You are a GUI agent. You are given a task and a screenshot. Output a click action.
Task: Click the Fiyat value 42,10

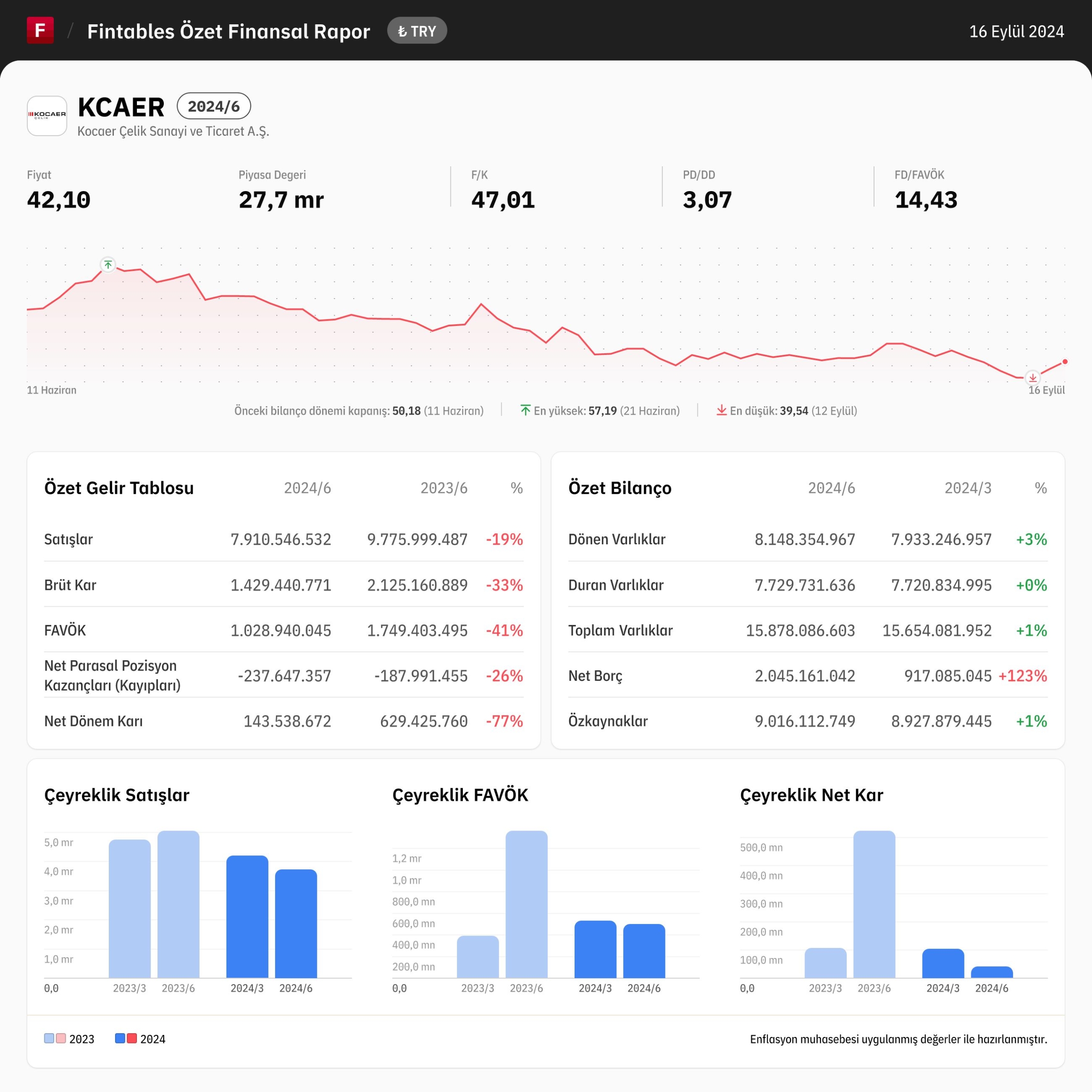pos(59,200)
